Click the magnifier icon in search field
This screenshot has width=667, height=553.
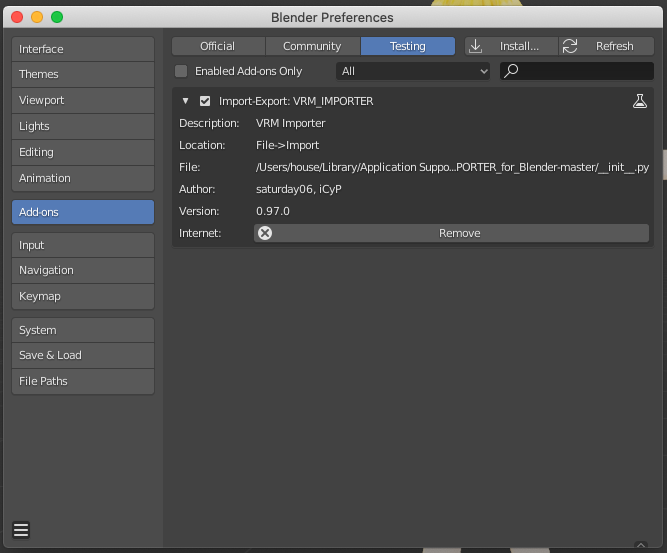pyautogui.click(x=511, y=71)
